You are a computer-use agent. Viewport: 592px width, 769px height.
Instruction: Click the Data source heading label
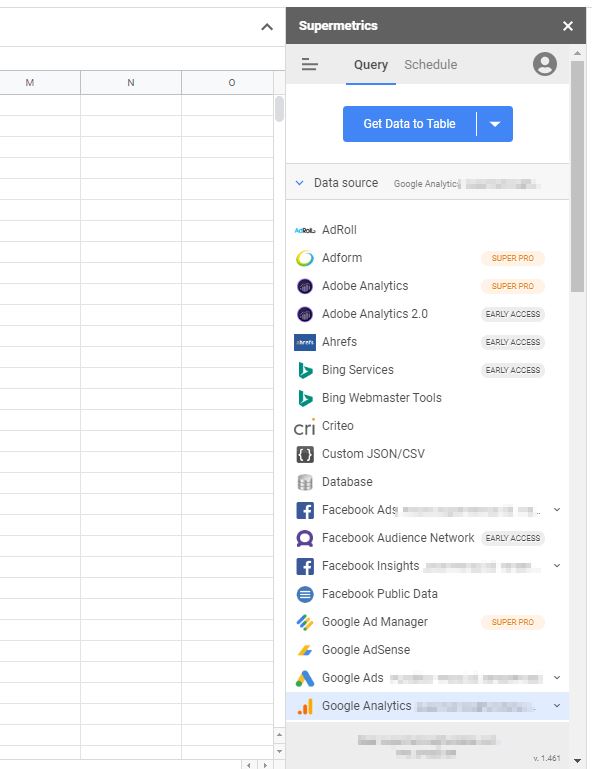pos(346,183)
